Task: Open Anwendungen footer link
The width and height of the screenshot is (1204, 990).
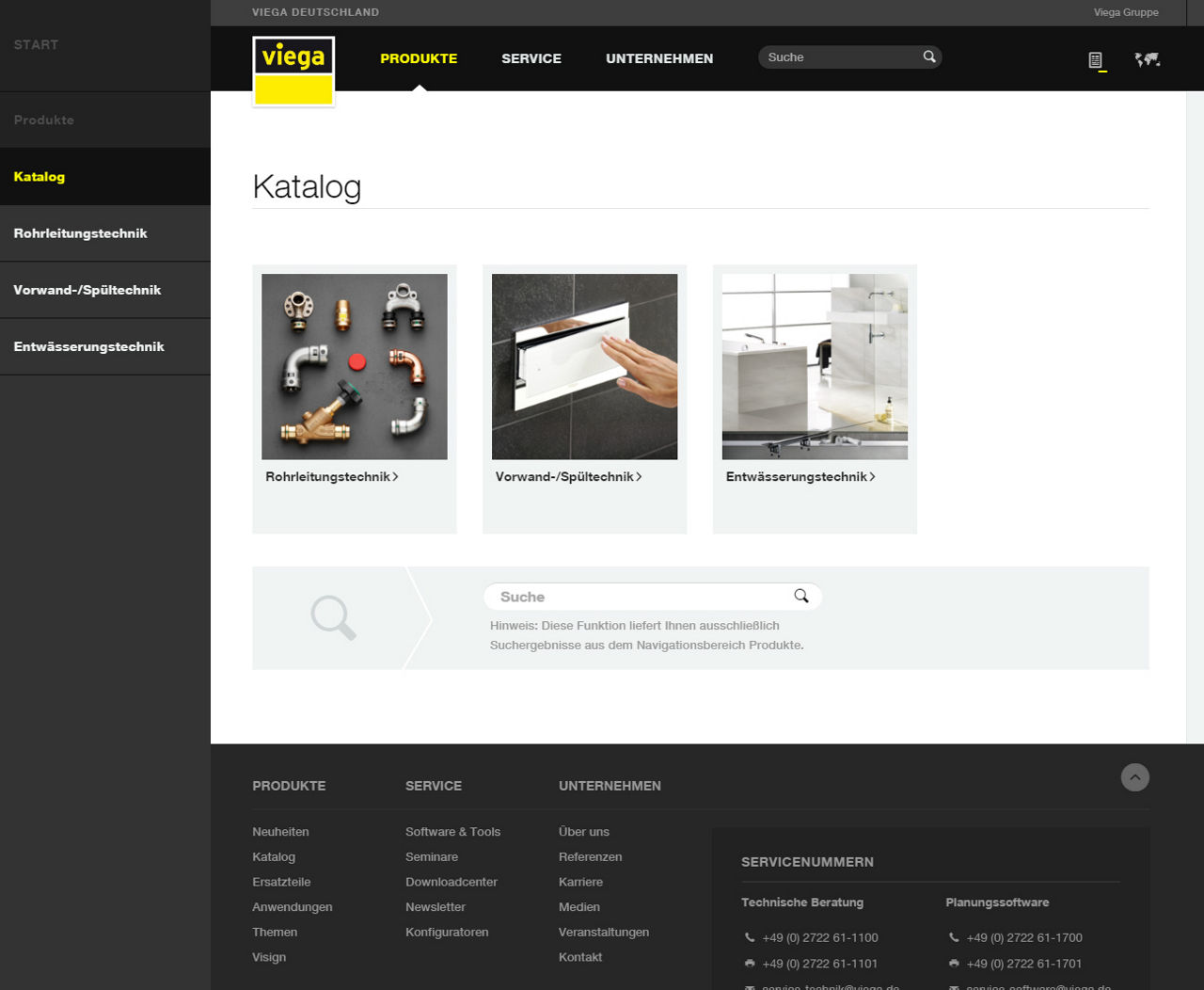Action: click(x=293, y=907)
